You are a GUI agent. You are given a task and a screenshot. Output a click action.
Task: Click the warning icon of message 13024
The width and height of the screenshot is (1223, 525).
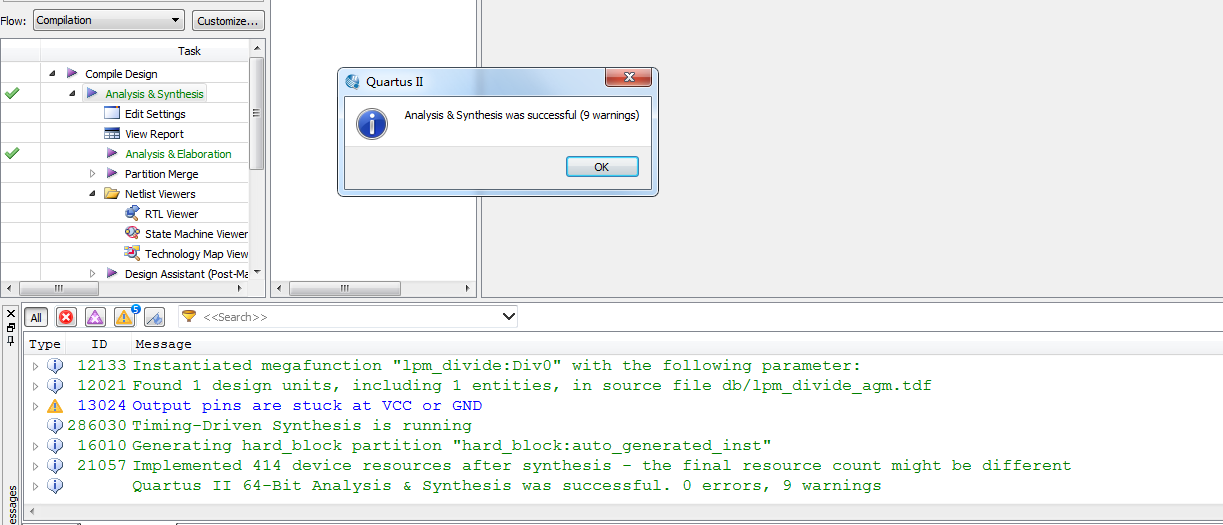[55, 406]
